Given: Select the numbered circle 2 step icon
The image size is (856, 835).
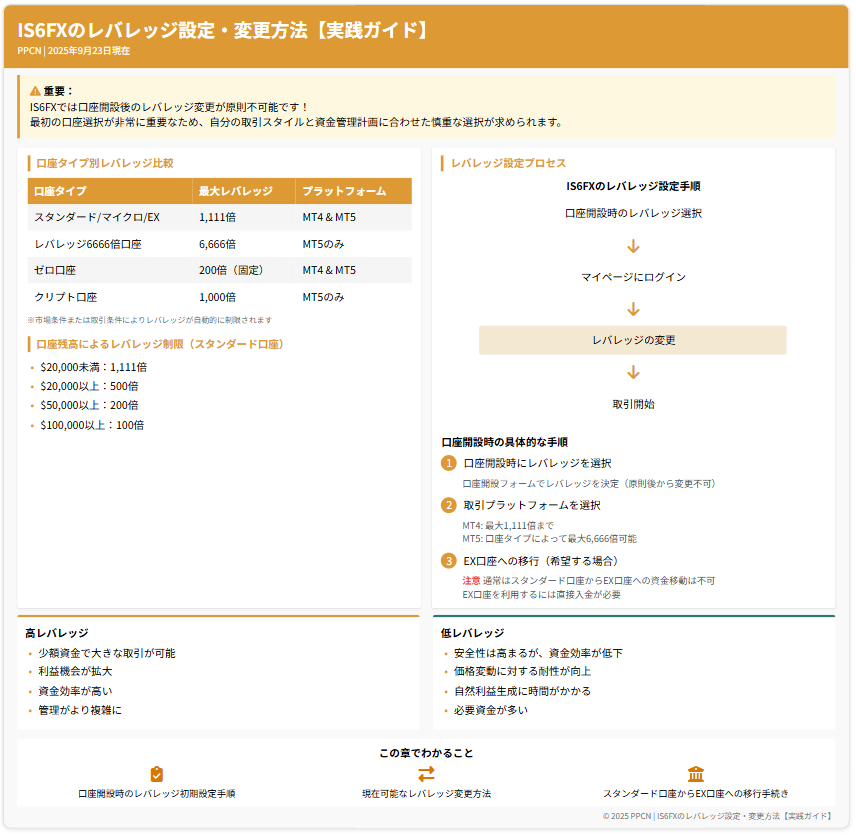Looking at the screenshot, I should click(x=449, y=505).
